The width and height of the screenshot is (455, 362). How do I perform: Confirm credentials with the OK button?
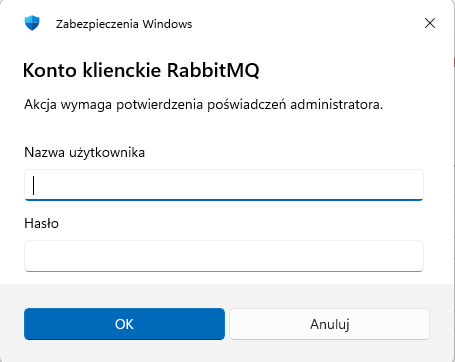point(124,324)
